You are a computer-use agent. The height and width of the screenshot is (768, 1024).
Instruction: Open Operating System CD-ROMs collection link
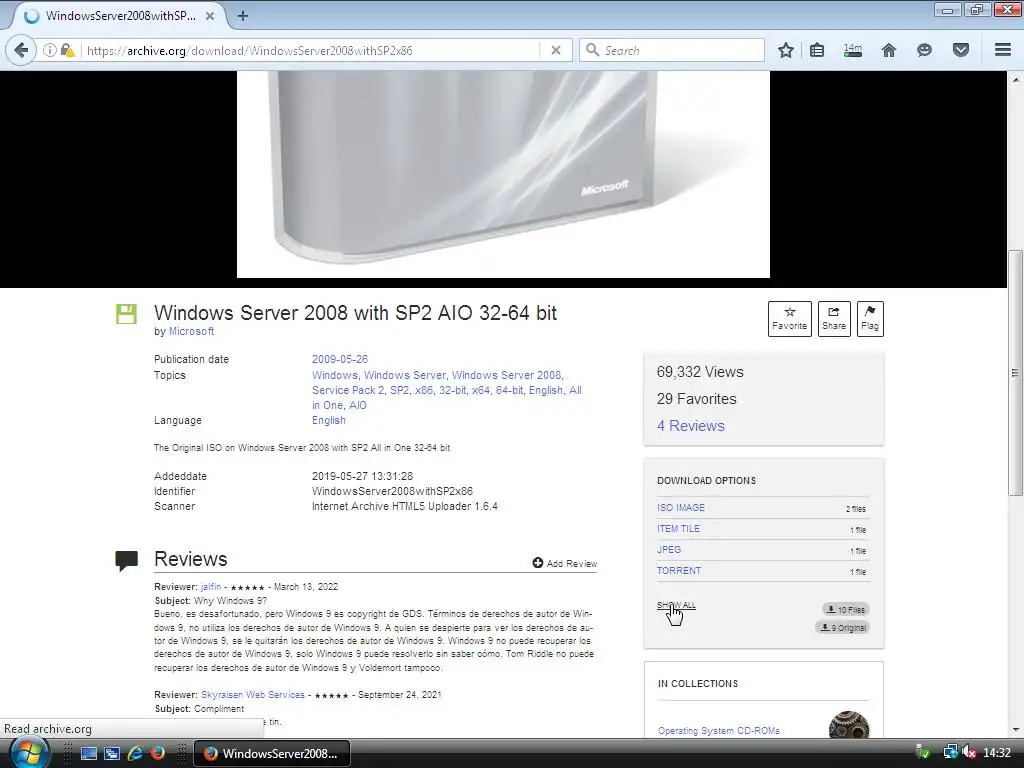[718, 731]
